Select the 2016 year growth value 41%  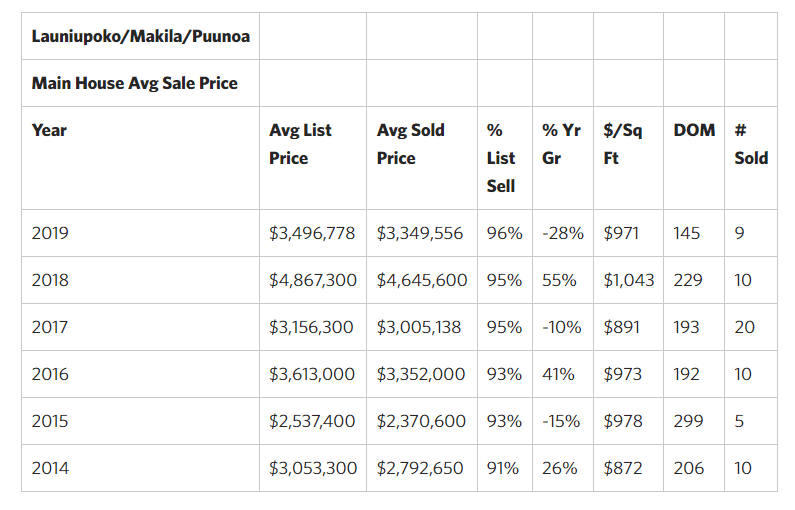pyautogui.click(x=558, y=374)
